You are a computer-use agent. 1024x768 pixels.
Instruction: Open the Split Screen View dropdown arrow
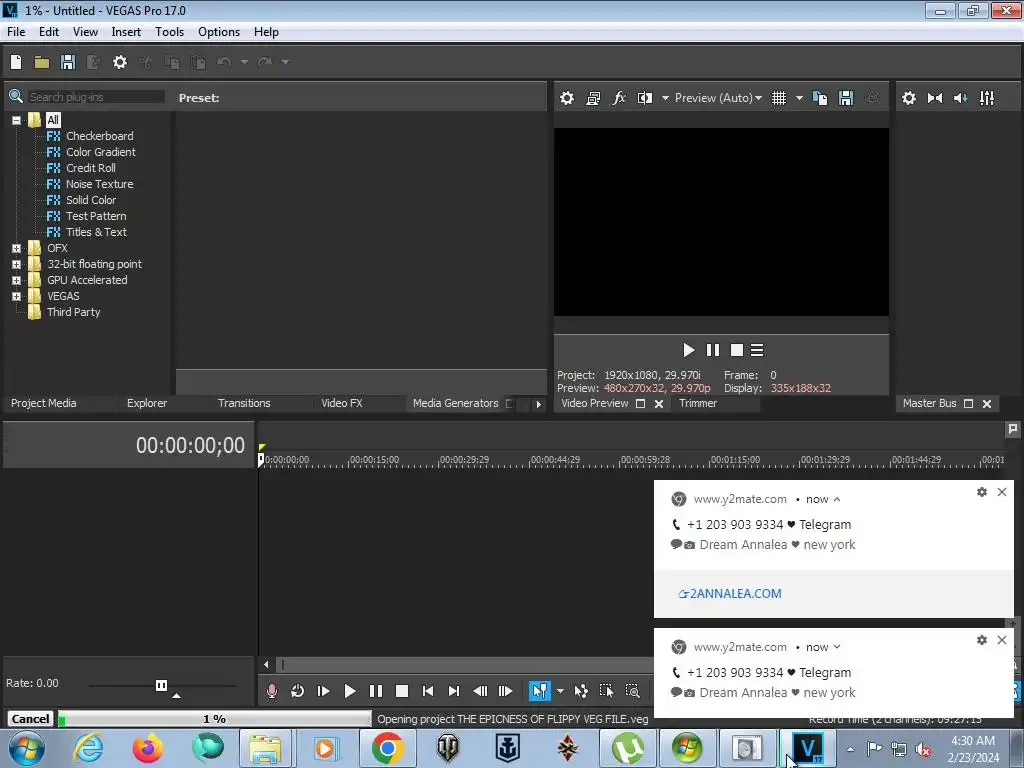point(665,98)
